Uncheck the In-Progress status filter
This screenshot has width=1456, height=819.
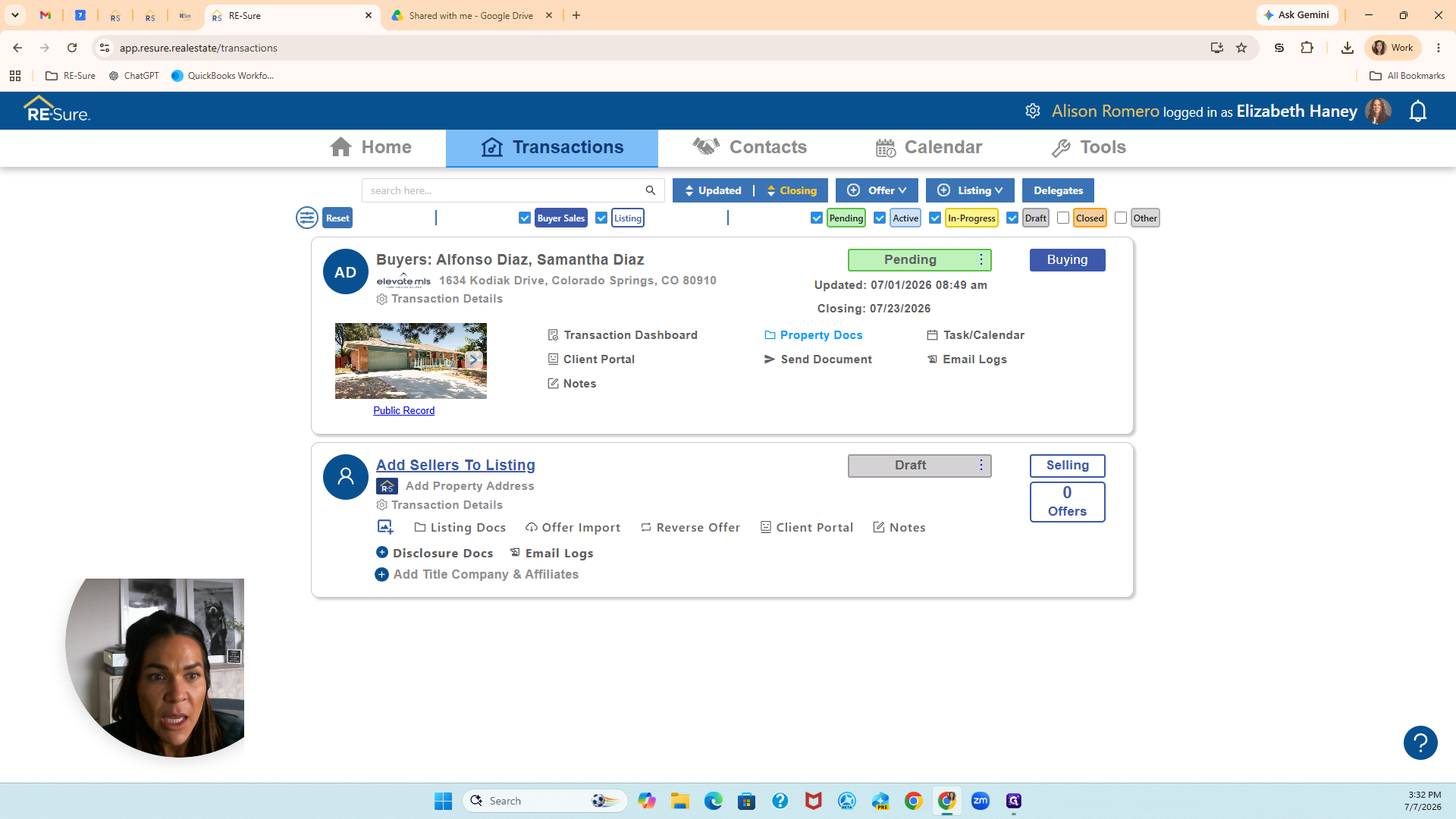coord(935,218)
